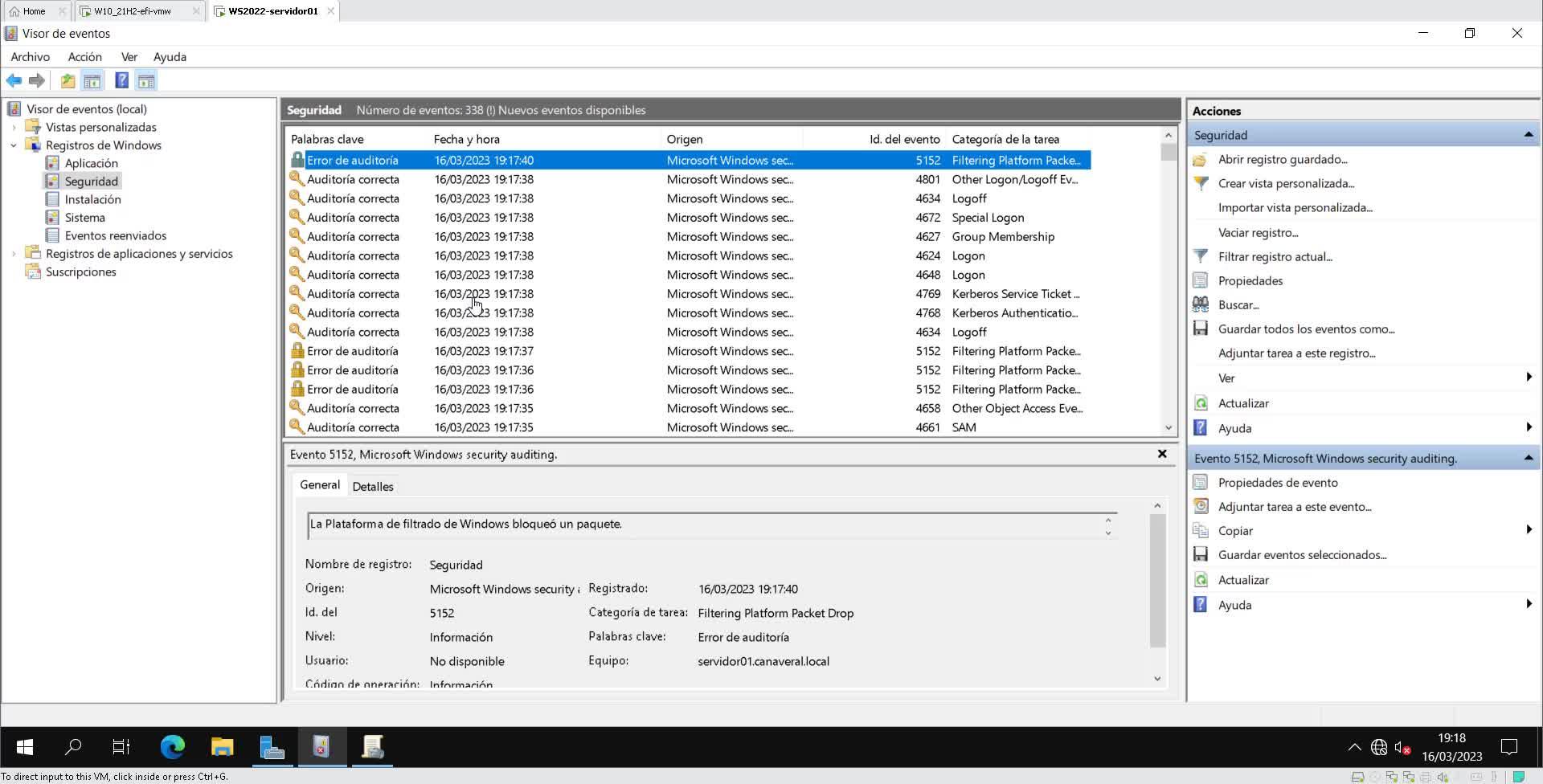Open the Acción menu

tap(84, 57)
